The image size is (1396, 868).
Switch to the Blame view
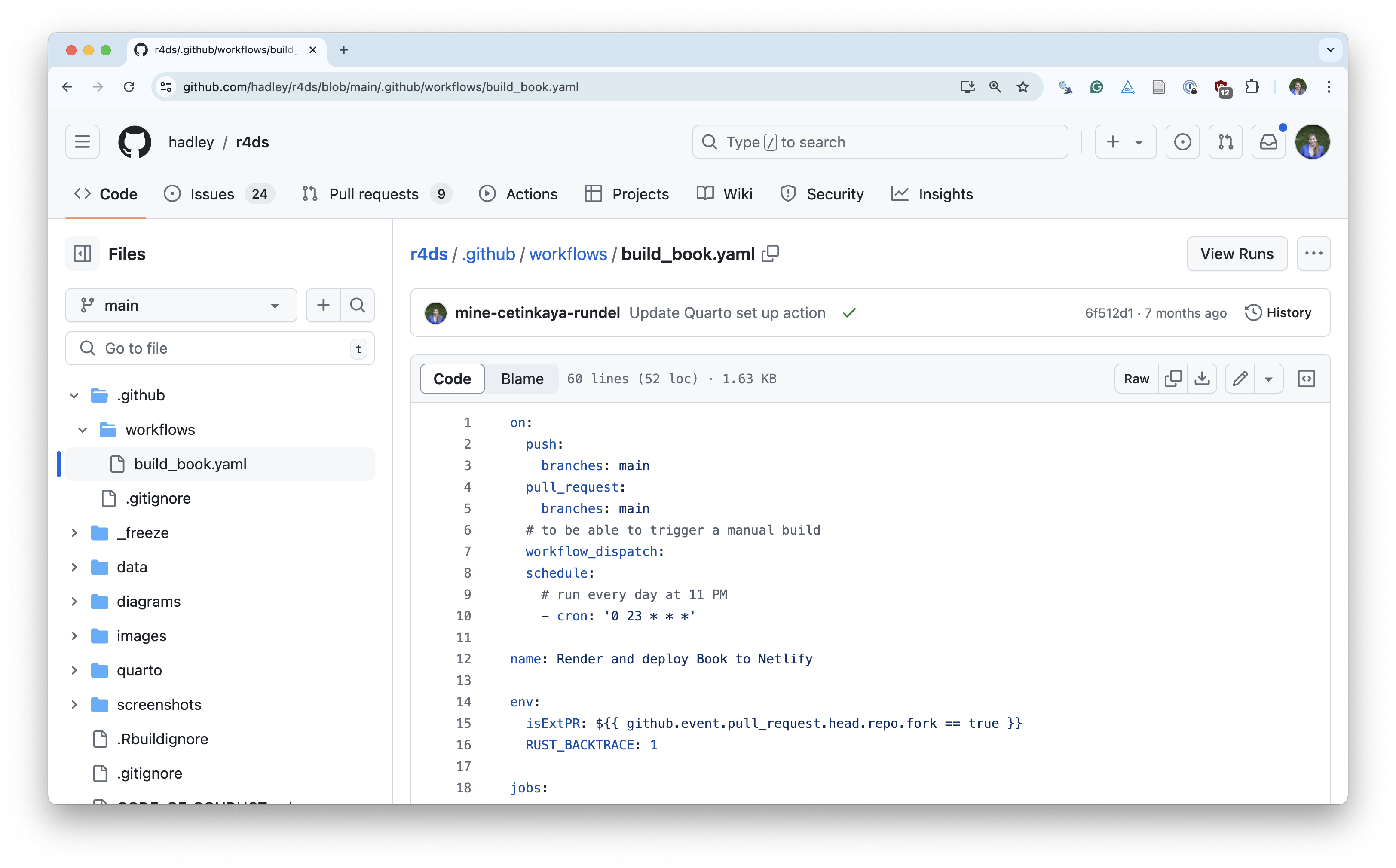(522, 378)
